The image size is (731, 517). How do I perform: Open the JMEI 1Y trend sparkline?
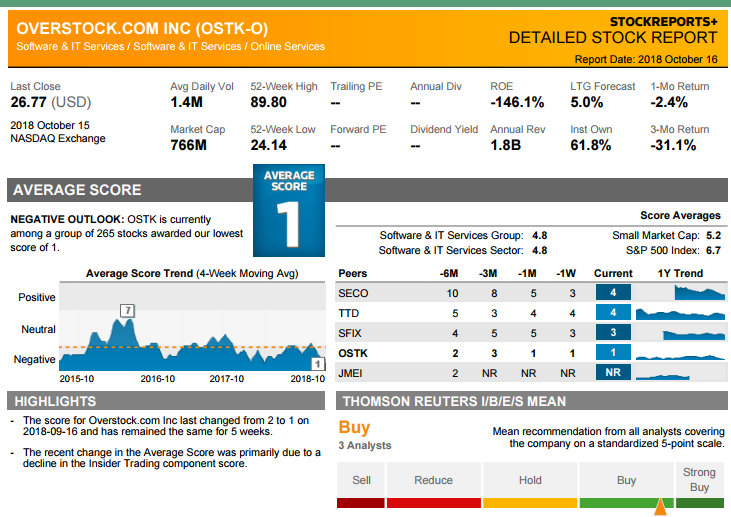pyautogui.click(x=662, y=377)
